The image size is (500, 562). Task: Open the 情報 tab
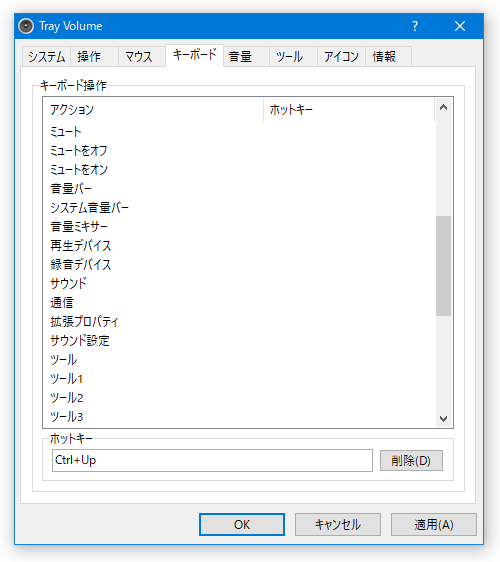389,57
